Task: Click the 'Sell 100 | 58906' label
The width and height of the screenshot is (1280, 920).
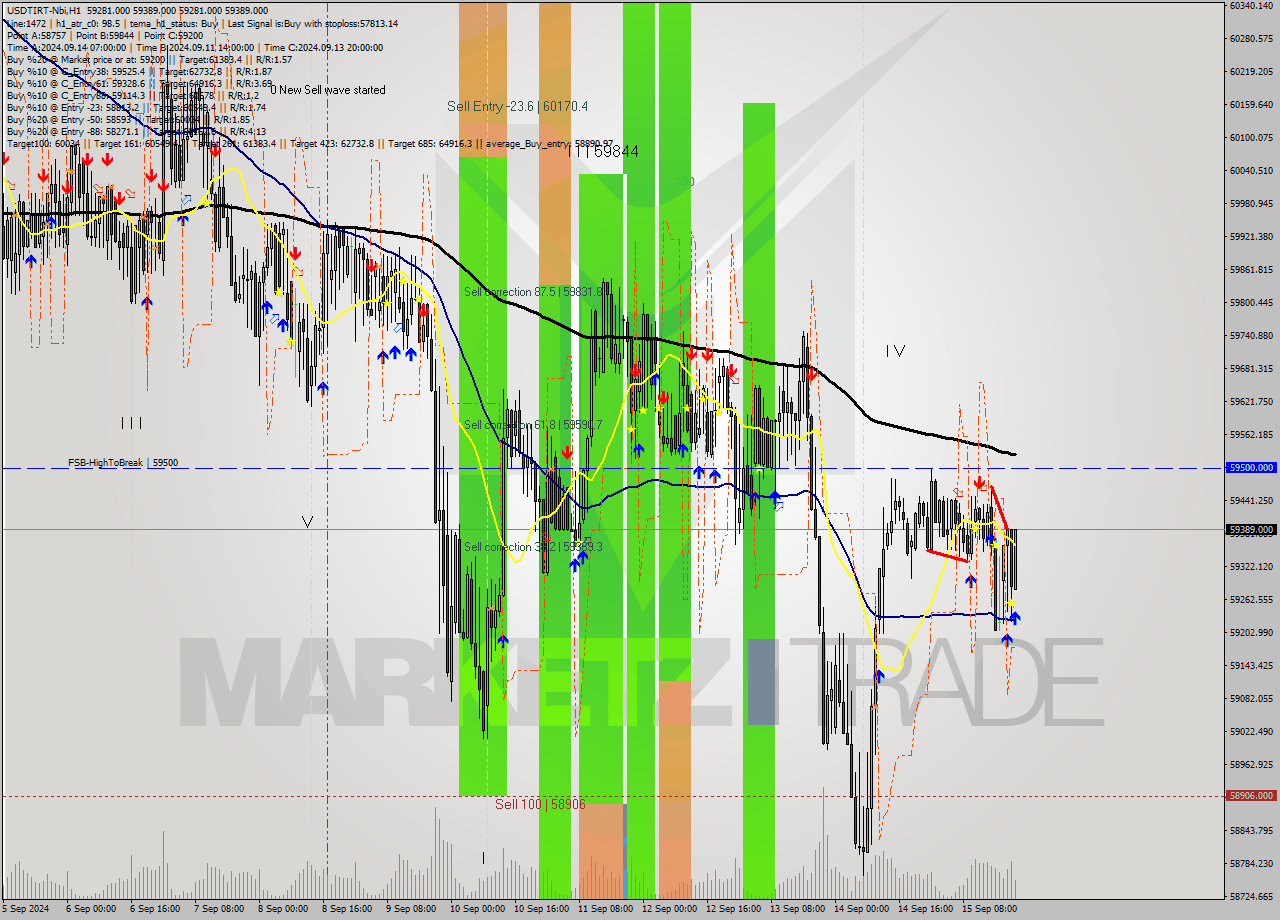Action: click(541, 804)
